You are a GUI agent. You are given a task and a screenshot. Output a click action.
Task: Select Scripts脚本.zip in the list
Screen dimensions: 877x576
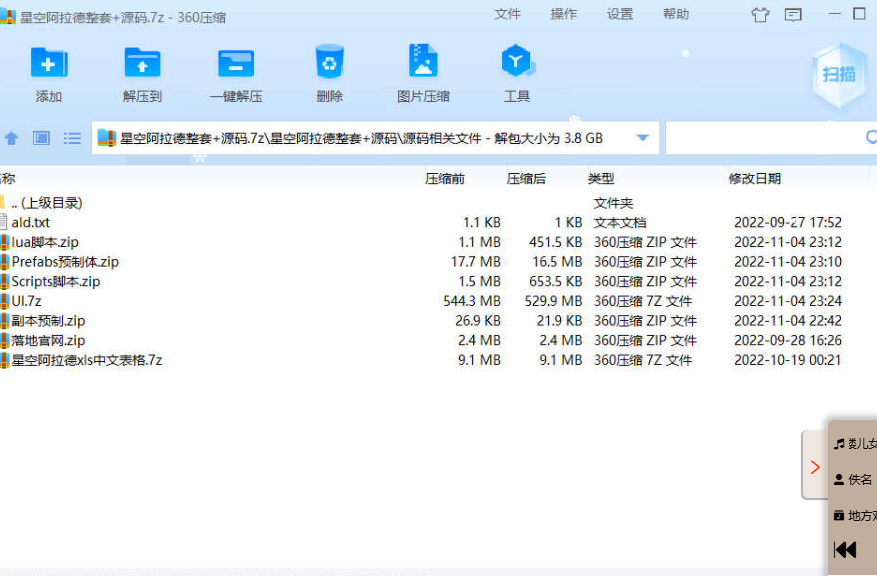(x=56, y=281)
